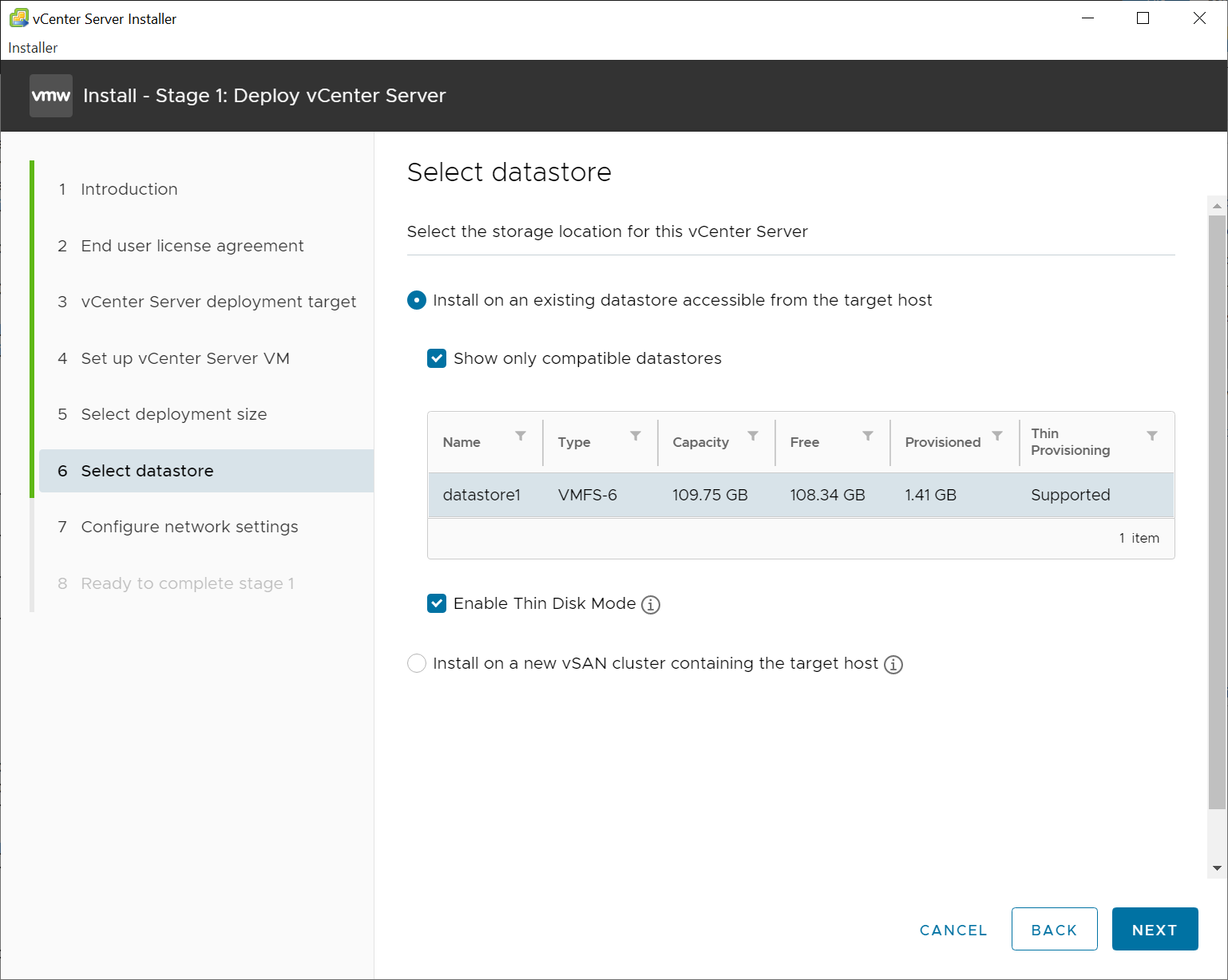Click the 1.41 GB provisioned value
The image size is (1228, 980).
click(x=930, y=495)
